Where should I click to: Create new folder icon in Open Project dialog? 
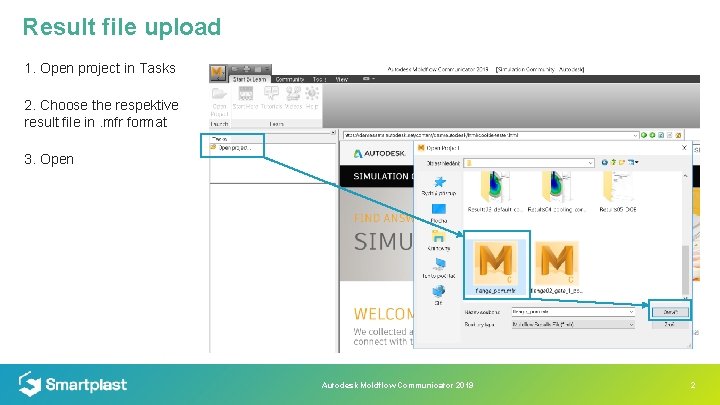click(622, 162)
